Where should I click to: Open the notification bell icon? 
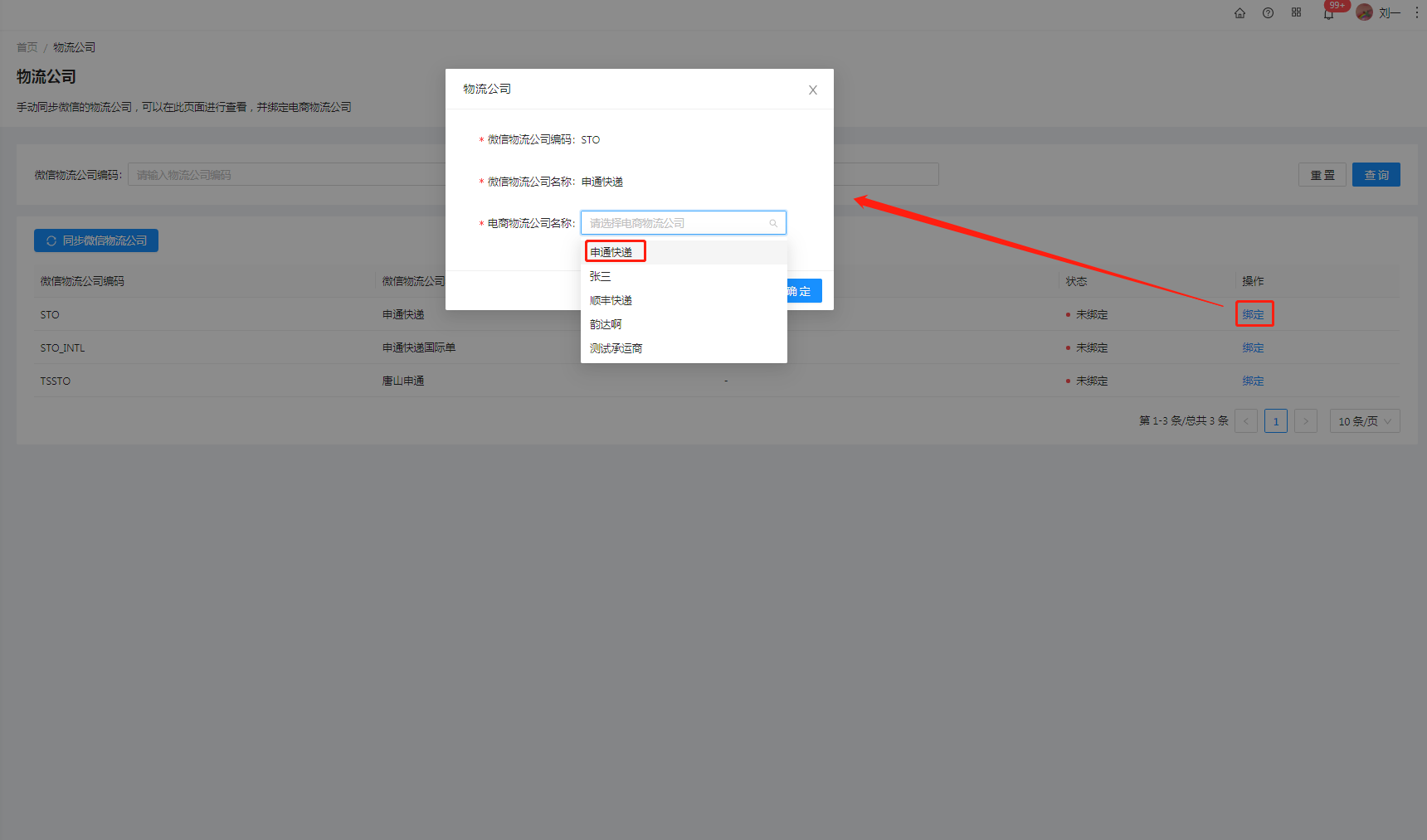tap(1328, 13)
